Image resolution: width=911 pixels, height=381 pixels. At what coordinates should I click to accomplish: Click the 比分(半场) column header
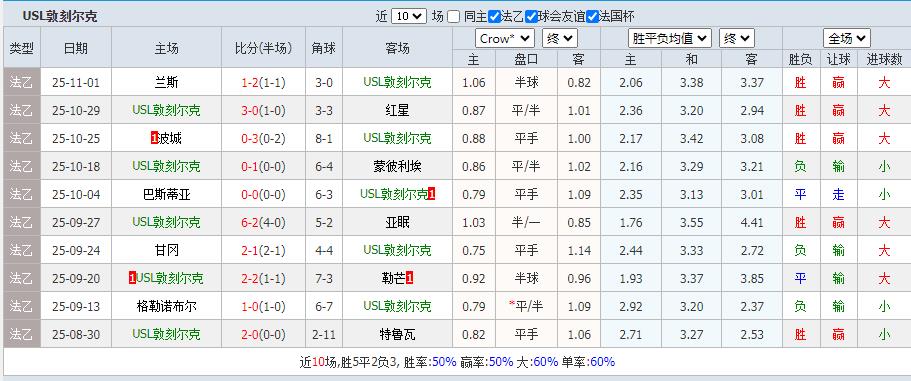pyautogui.click(x=263, y=48)
